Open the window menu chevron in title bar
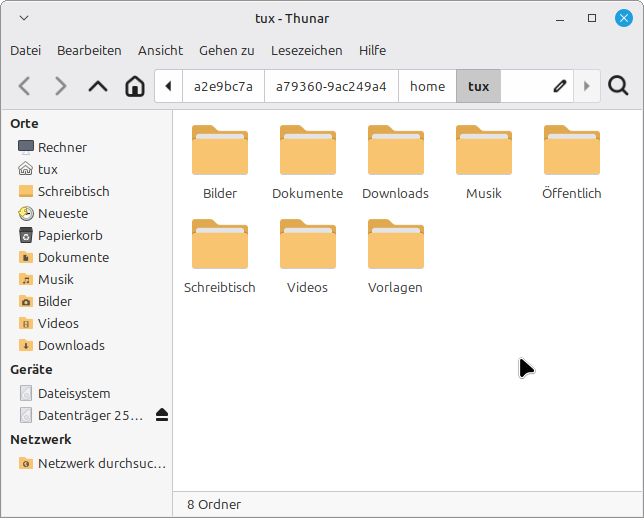Viewport: 644px width, 518px height. pos(24,18)
